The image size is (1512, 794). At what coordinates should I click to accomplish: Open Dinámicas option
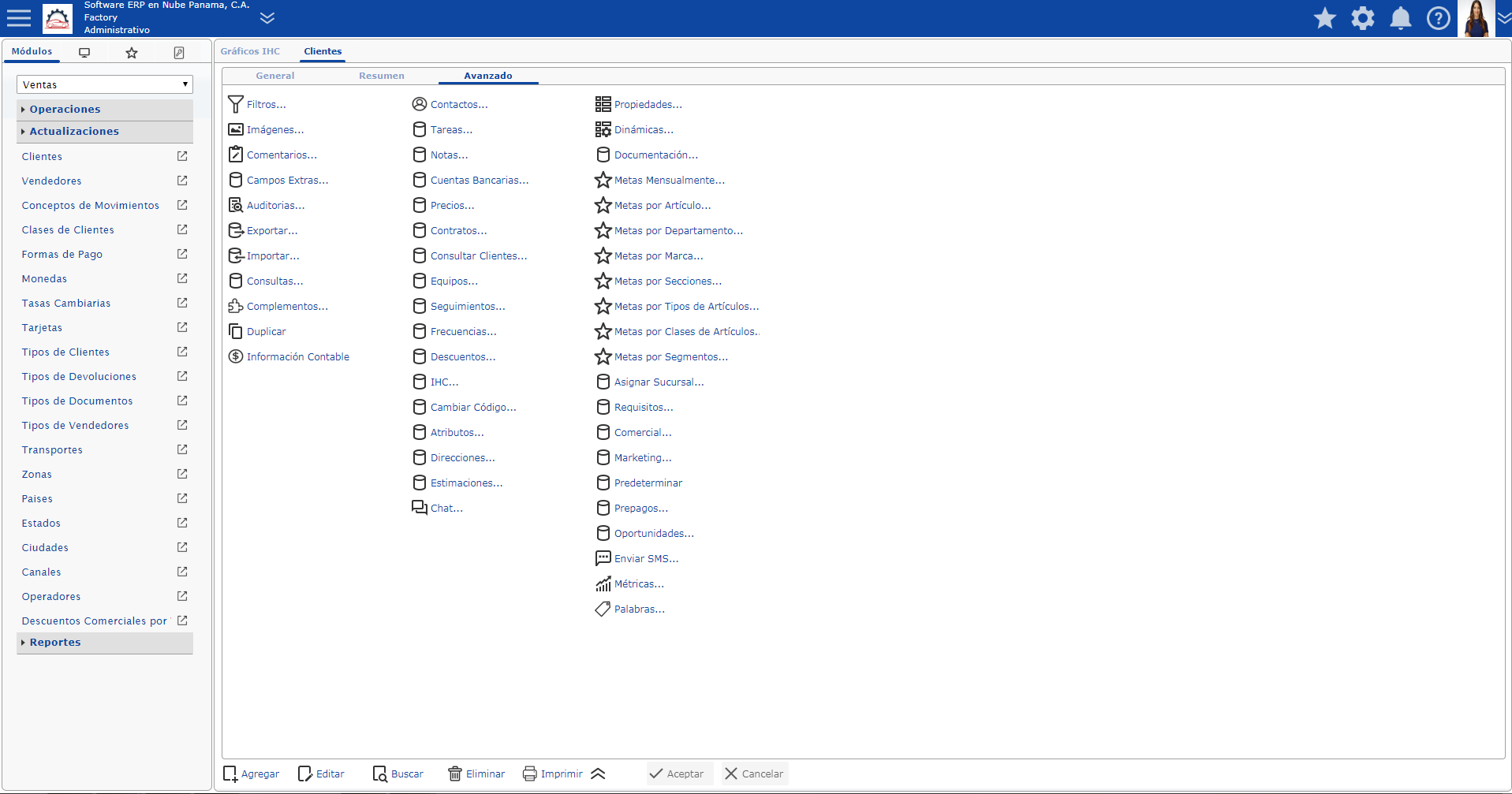[634, 129]
